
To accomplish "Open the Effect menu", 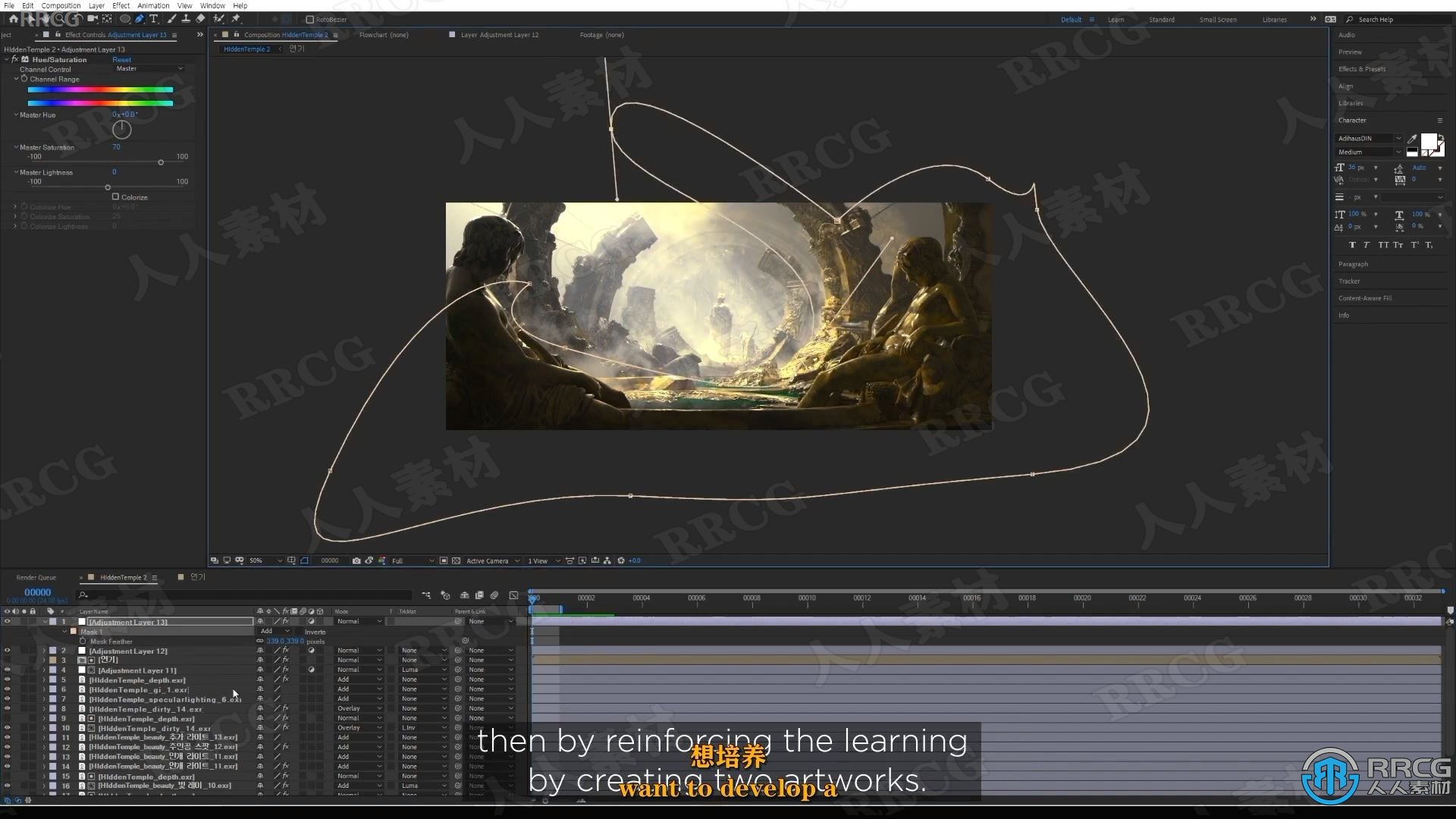I will pos(121,5).
